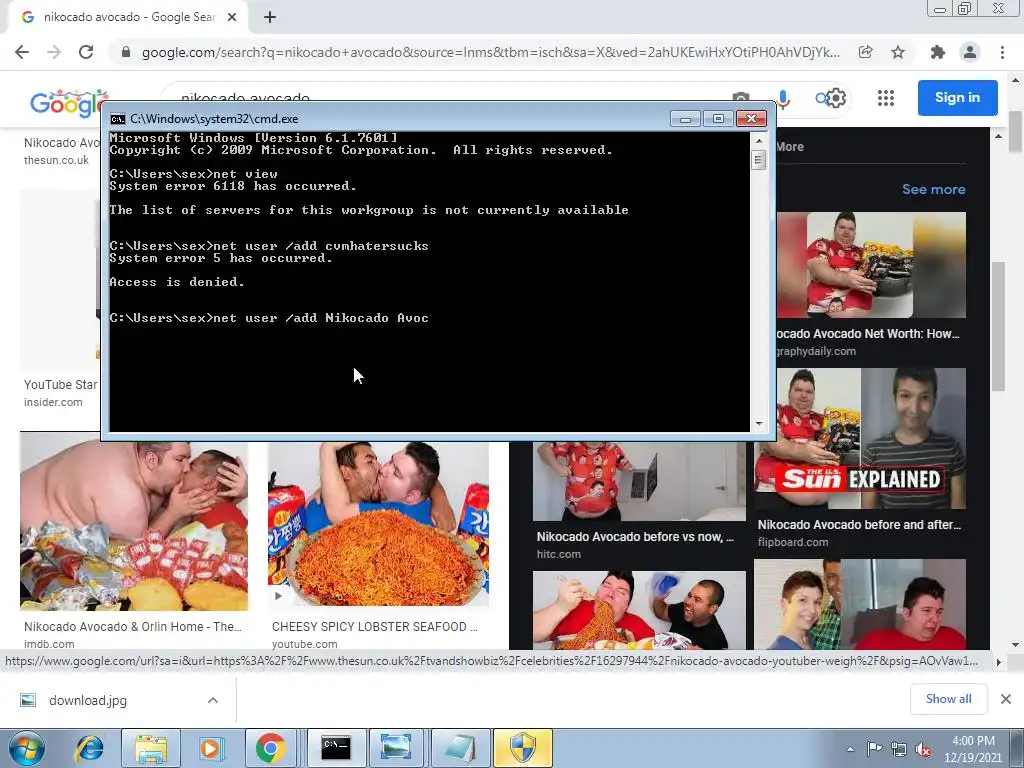Click the cmd window scrollbar thumb
This screenshot has height=768, width=1024.
click(x=759, y=160)
